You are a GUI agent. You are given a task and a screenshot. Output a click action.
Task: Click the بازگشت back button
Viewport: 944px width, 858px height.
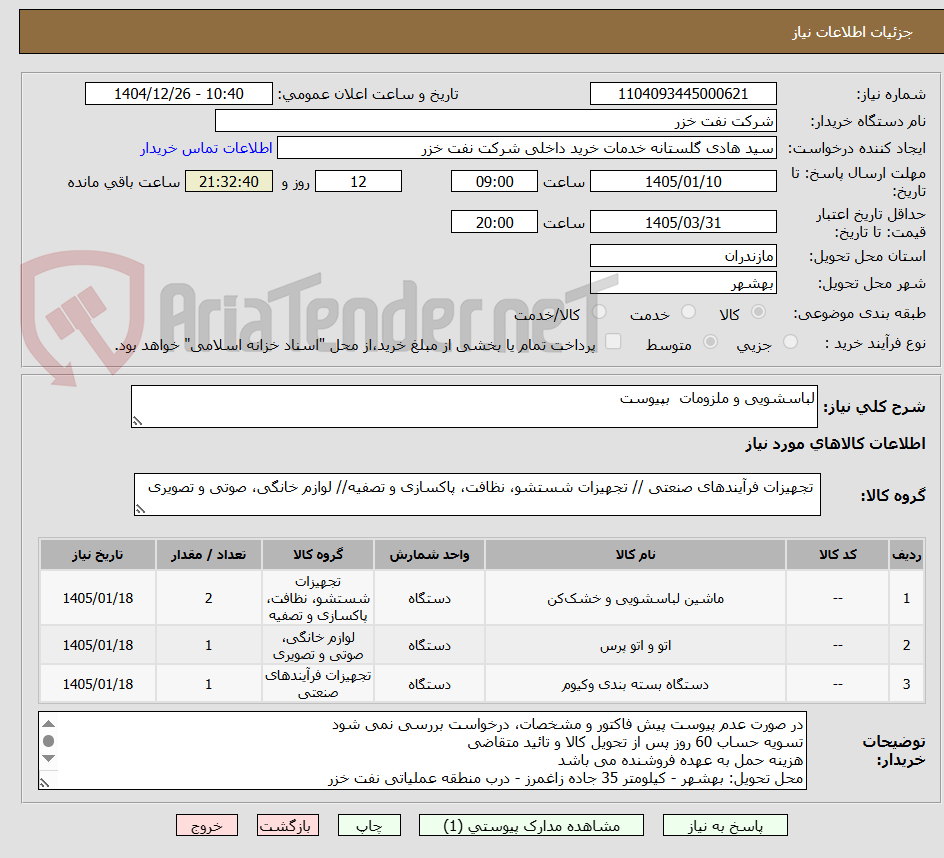[287, 825]
